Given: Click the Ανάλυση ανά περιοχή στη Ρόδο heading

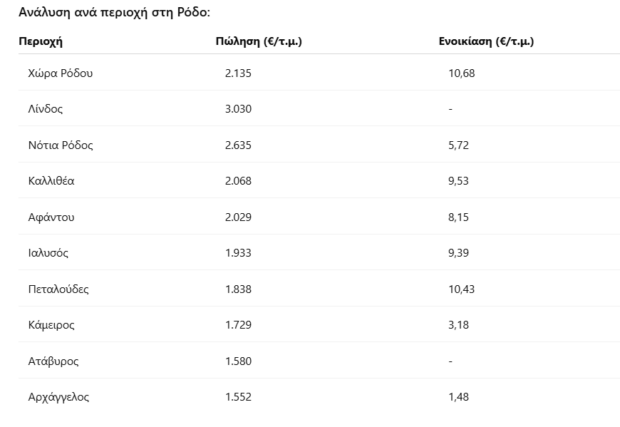Looking at the screenshot, I should [x=114, y=13].
